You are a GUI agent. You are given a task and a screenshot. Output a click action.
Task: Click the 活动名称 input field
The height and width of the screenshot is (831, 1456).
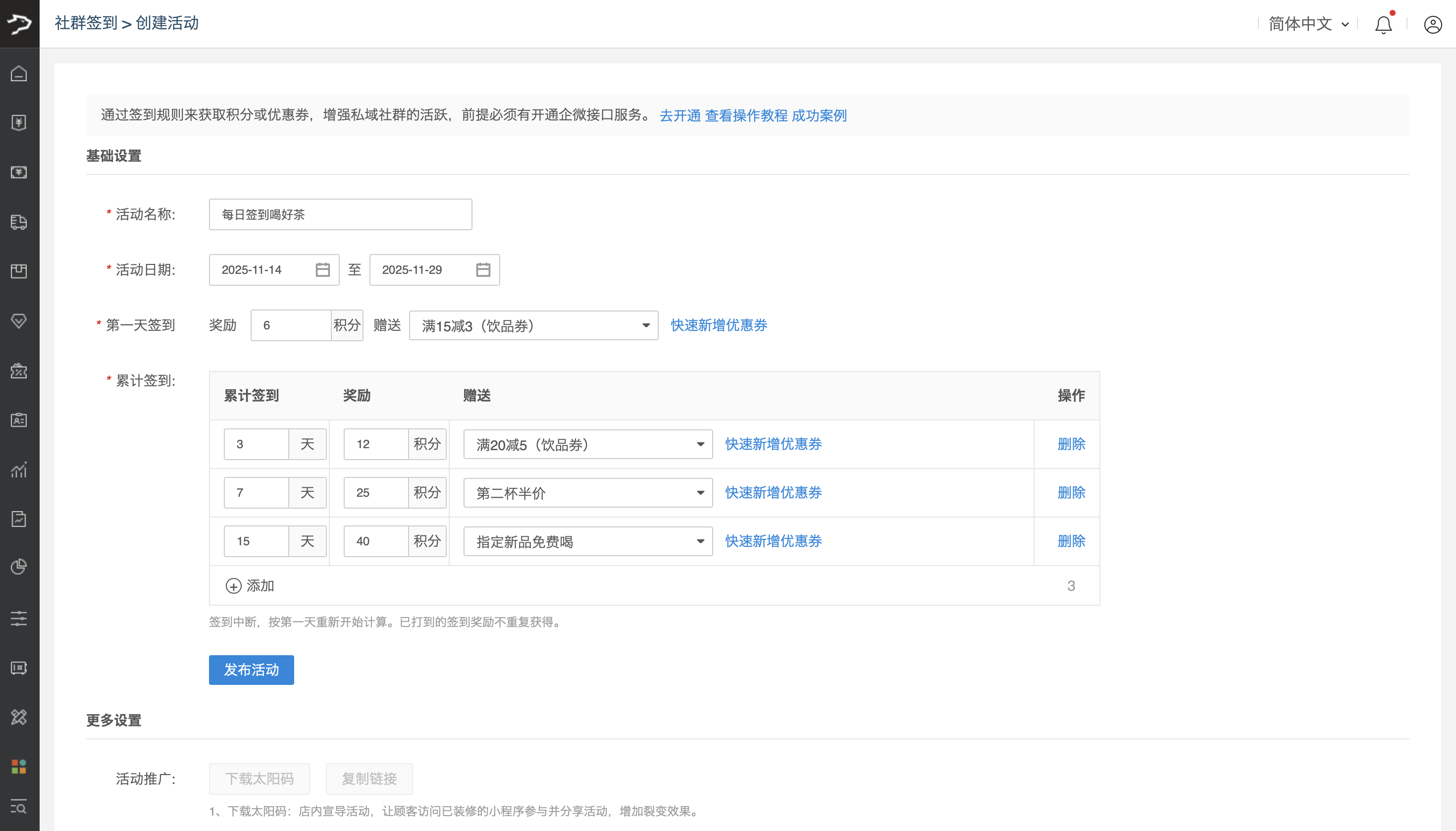click(340, 214)
